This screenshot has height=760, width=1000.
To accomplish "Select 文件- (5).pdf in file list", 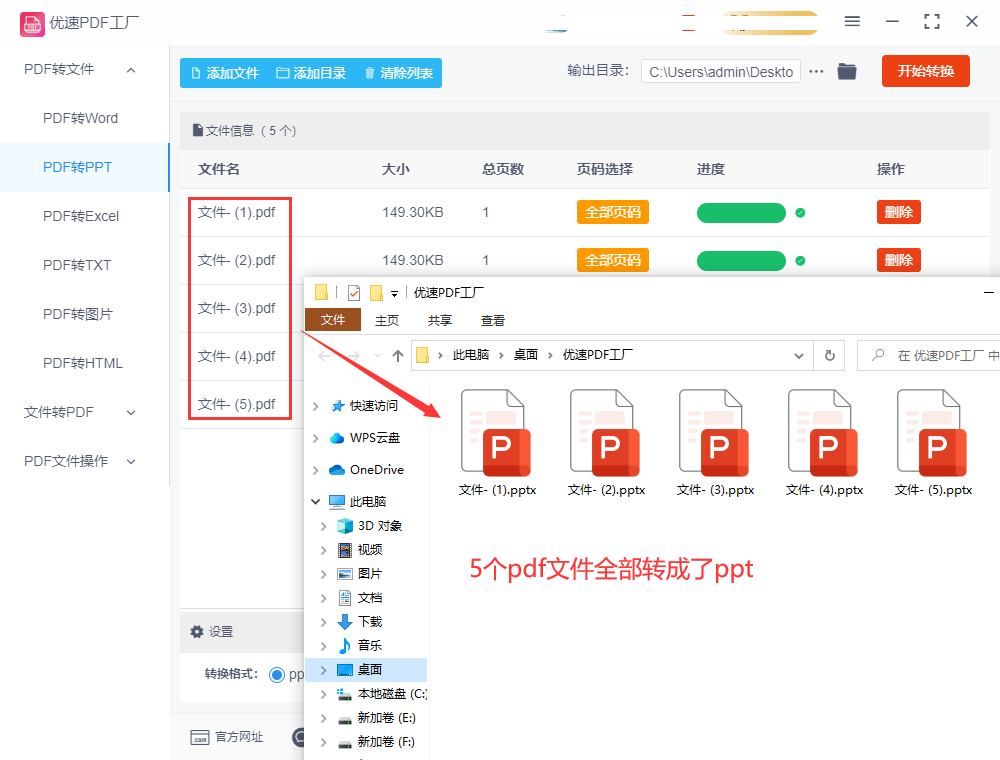I will pos(237,404).
